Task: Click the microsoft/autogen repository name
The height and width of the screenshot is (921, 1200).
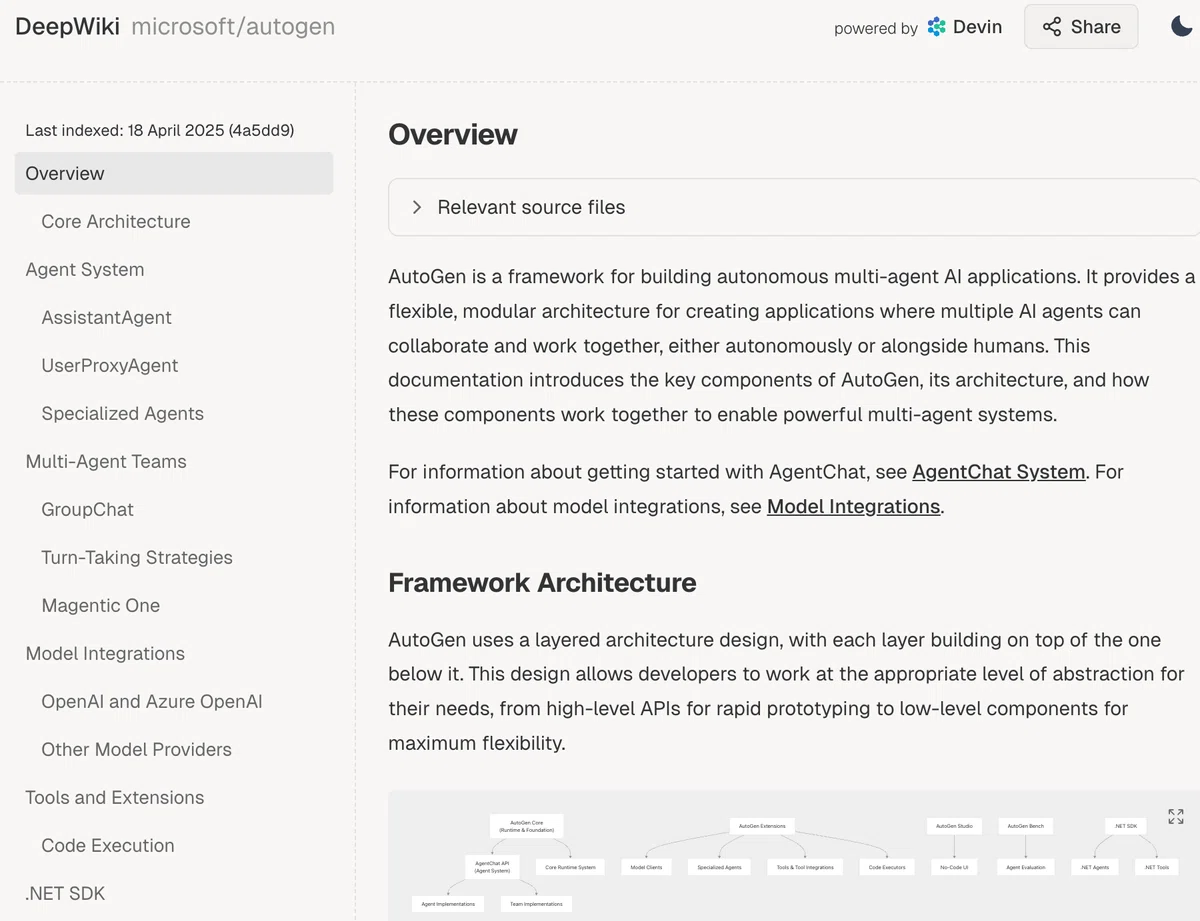Action: click(233, 27)
